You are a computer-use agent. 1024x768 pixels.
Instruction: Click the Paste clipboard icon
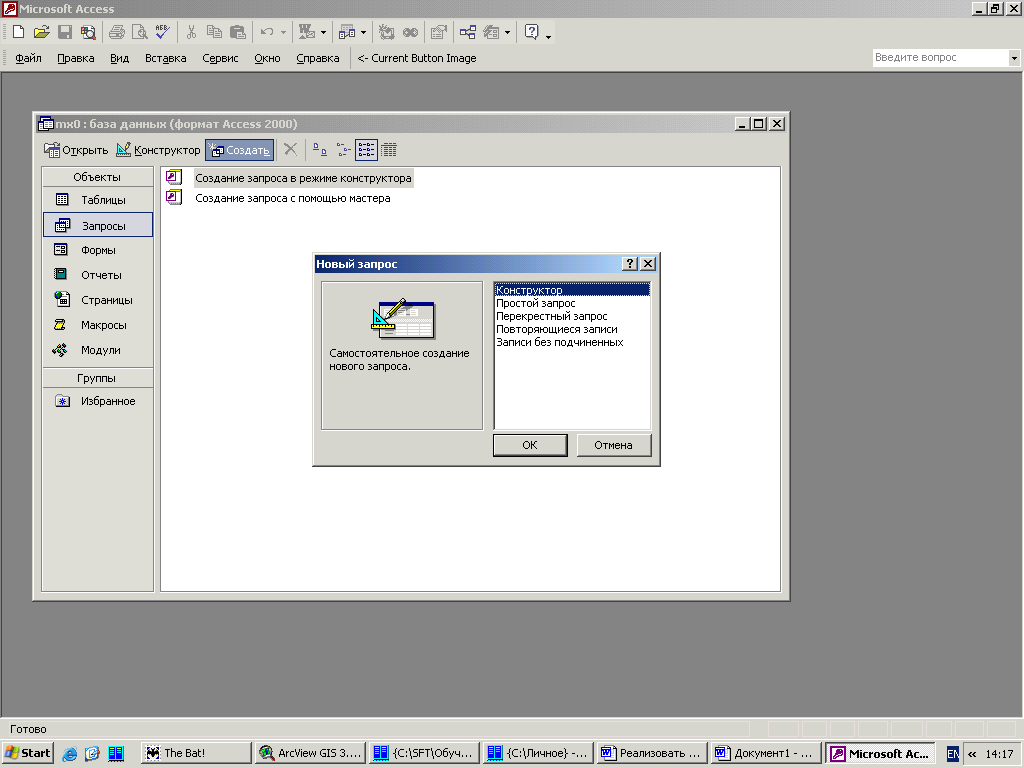pos(238,31)
